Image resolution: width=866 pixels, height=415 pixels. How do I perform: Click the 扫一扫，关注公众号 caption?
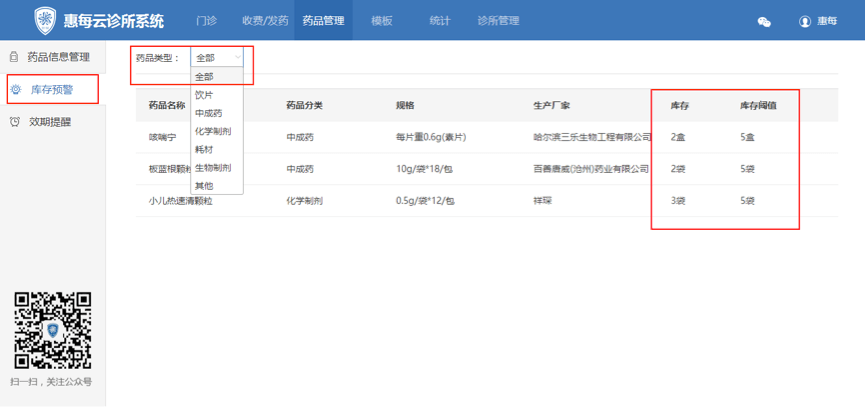(x=51, y=382)
